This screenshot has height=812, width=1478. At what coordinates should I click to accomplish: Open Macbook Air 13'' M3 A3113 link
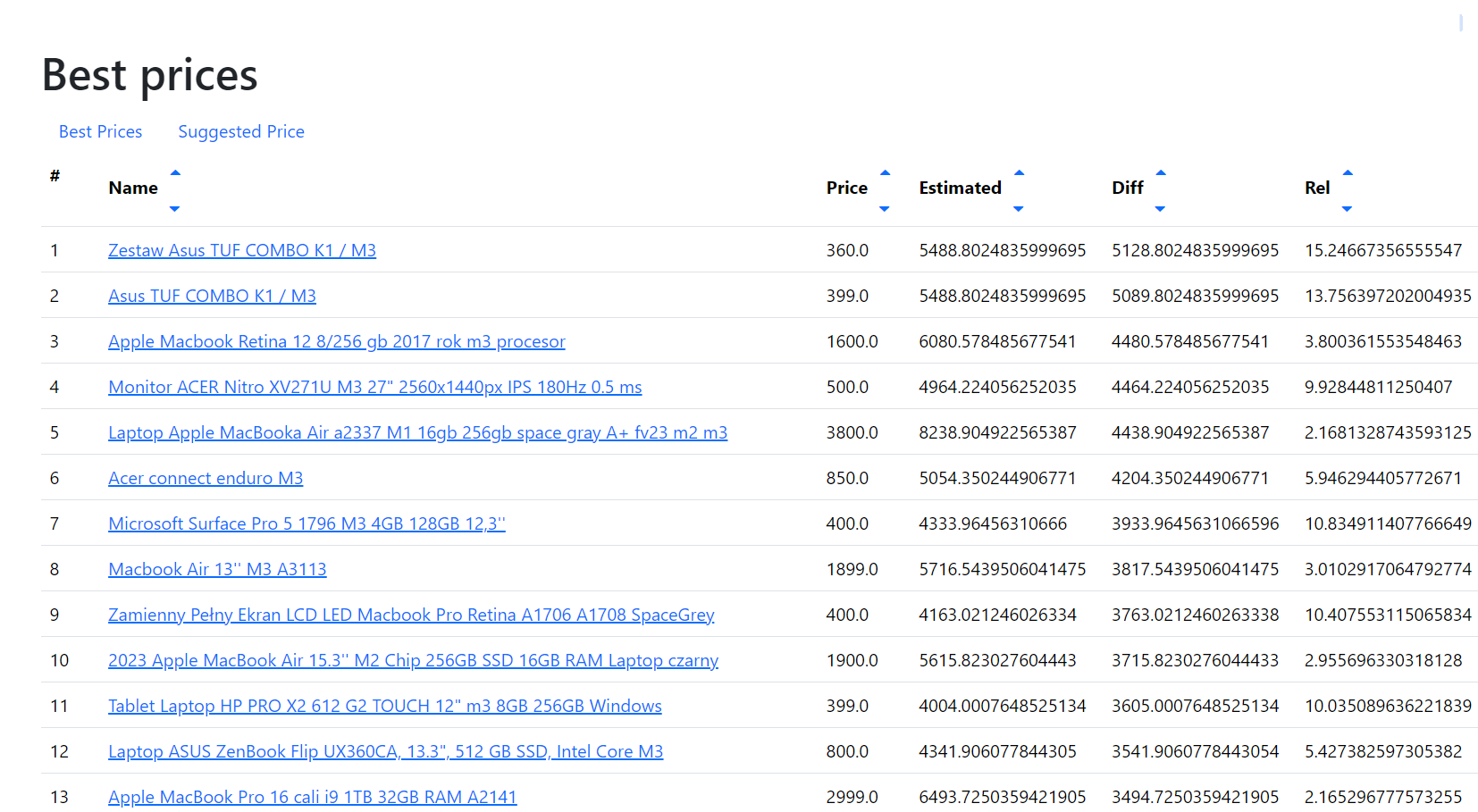click(217, 569)
